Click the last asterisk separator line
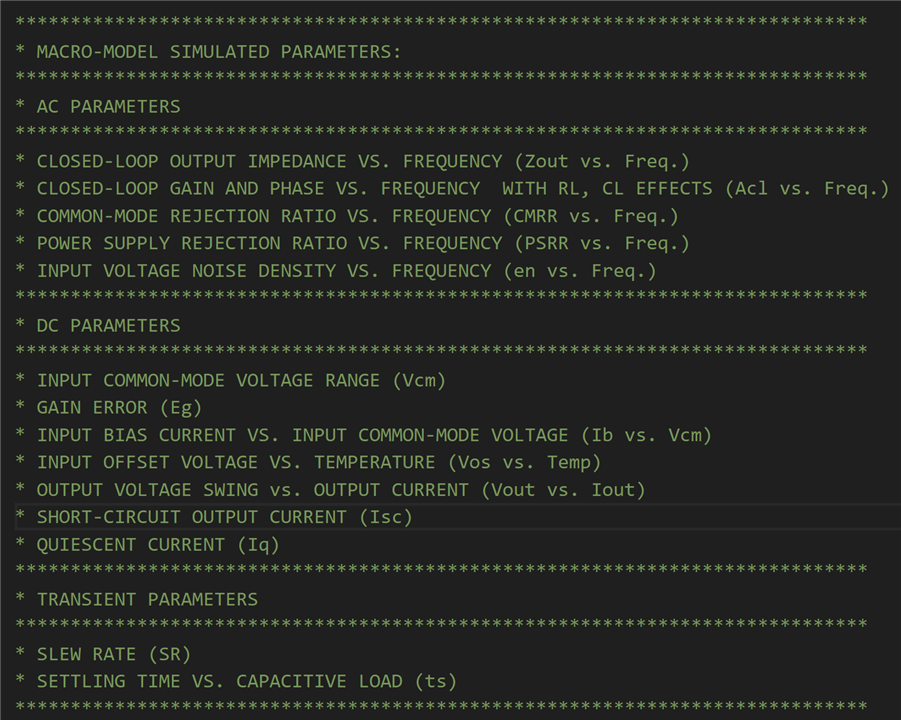 [x=441, y=707]
